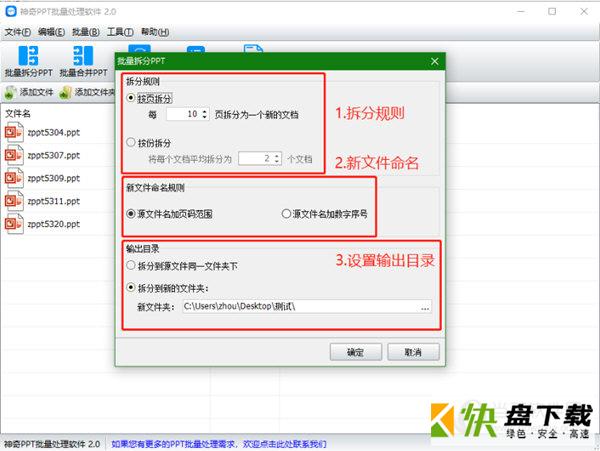Click the 文件名 column header
The height and width of the screenshot is (451, 600).
point(18,113)
